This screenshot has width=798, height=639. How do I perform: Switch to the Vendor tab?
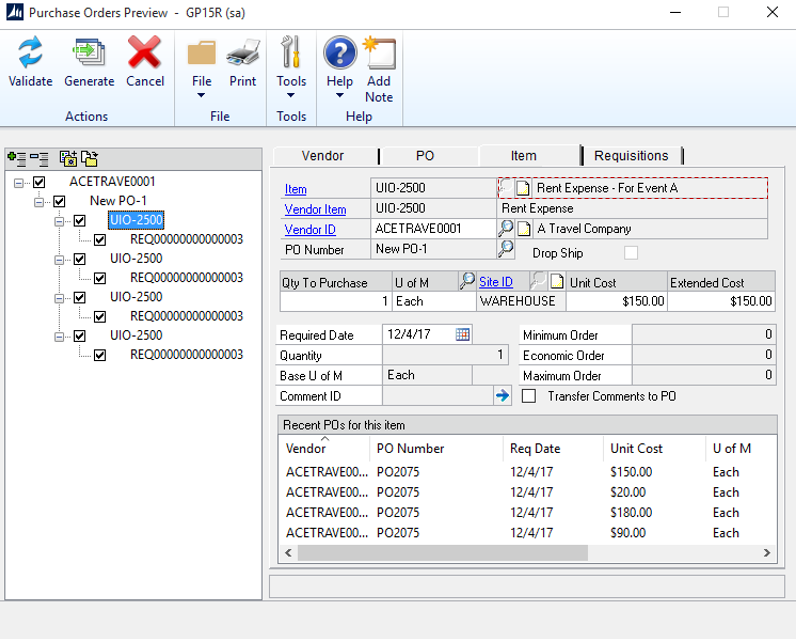click(x=323, y=156)
